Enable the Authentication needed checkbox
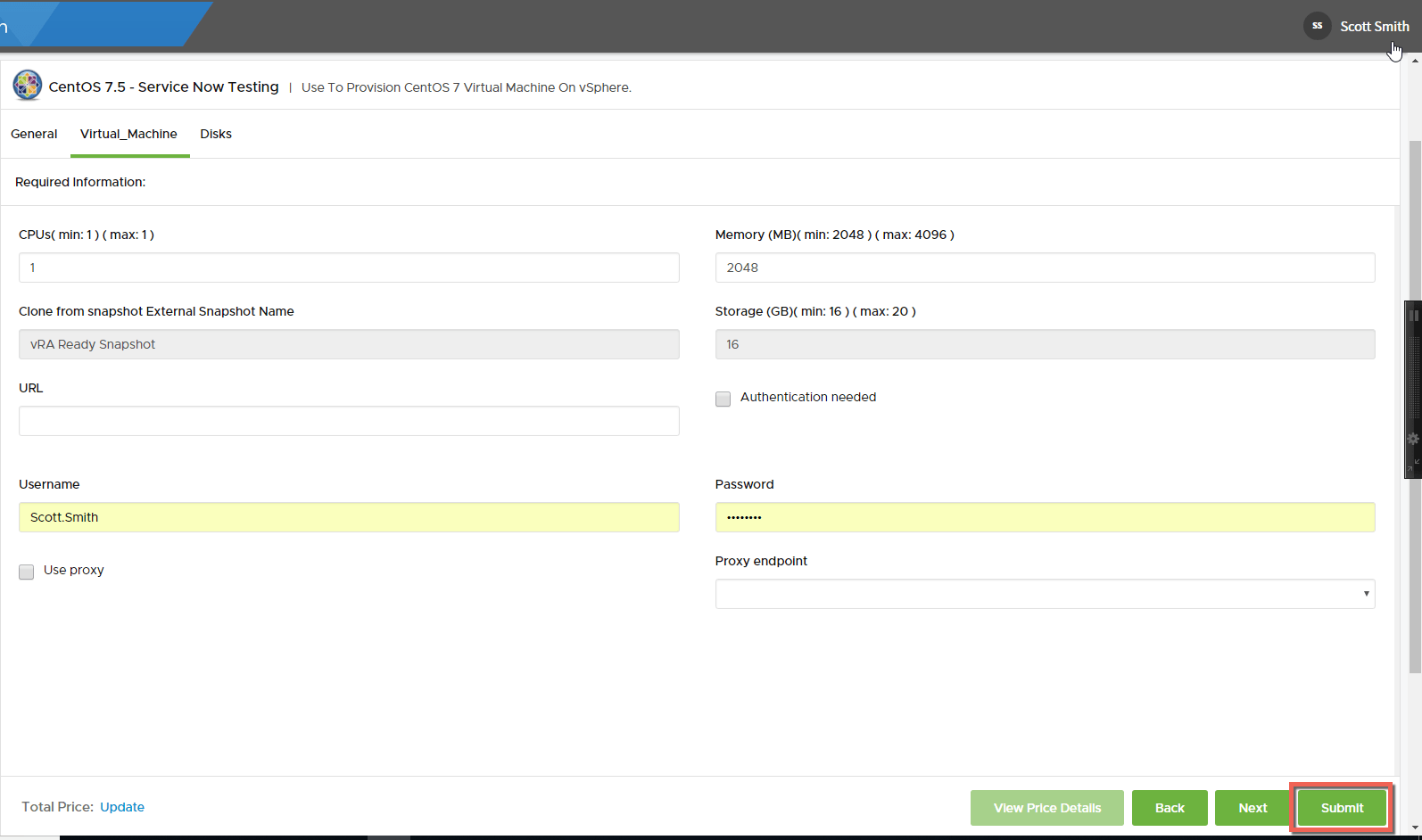This screenshot has height=840, width=1422. coord(723,399)
